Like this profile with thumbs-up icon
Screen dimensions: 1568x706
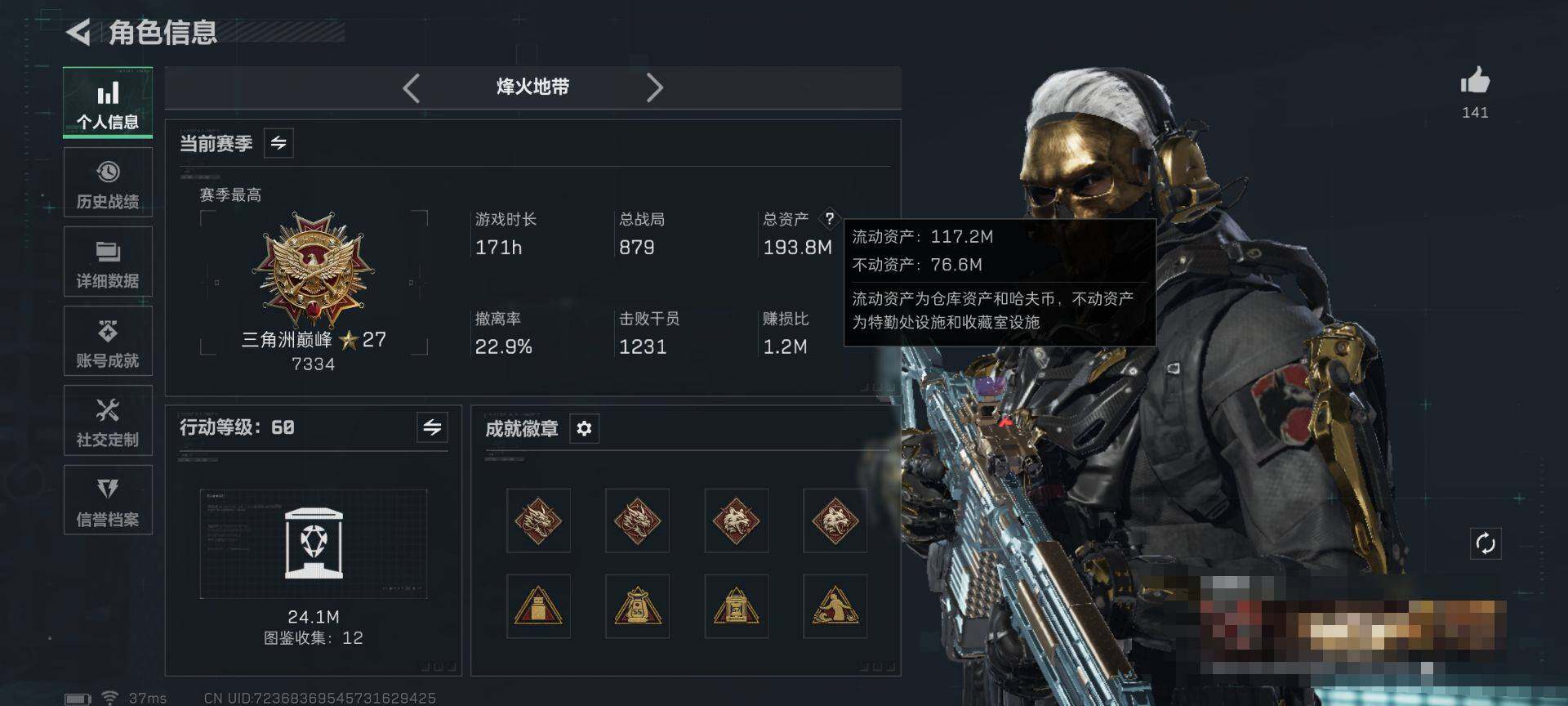(1475, 82)
